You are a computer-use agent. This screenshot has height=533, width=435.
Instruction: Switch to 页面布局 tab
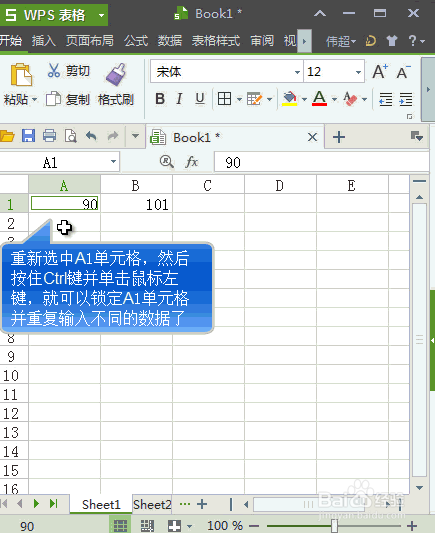(90, 41)
